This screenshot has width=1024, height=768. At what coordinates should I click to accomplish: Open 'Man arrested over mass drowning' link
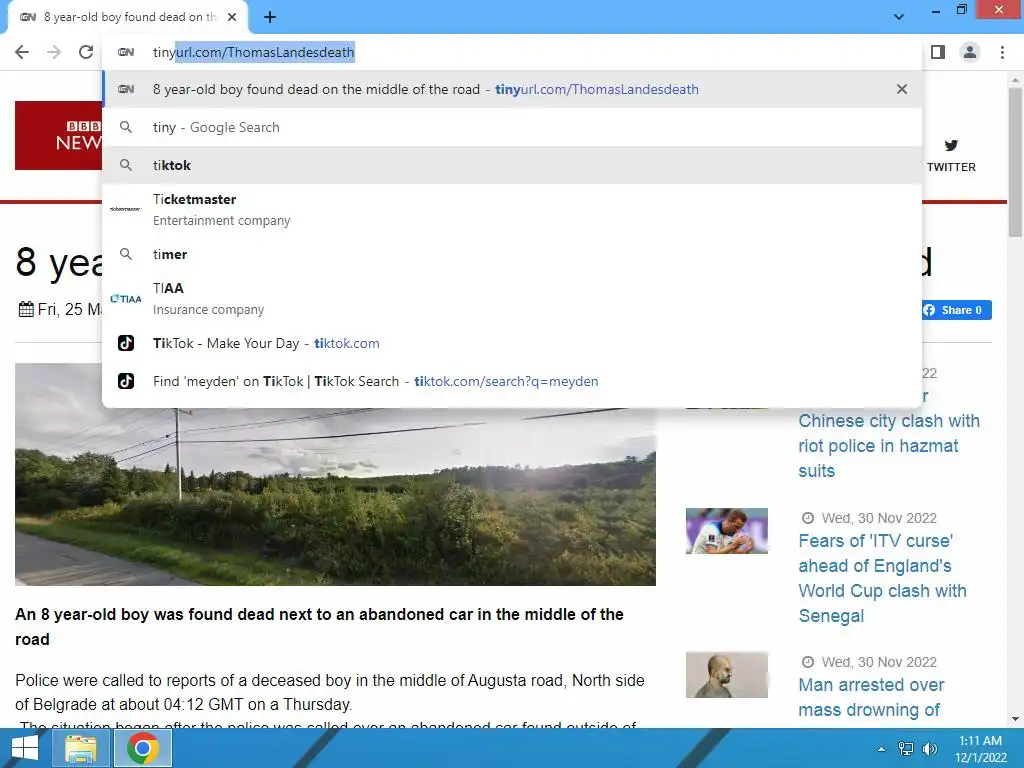click(871, 697)
